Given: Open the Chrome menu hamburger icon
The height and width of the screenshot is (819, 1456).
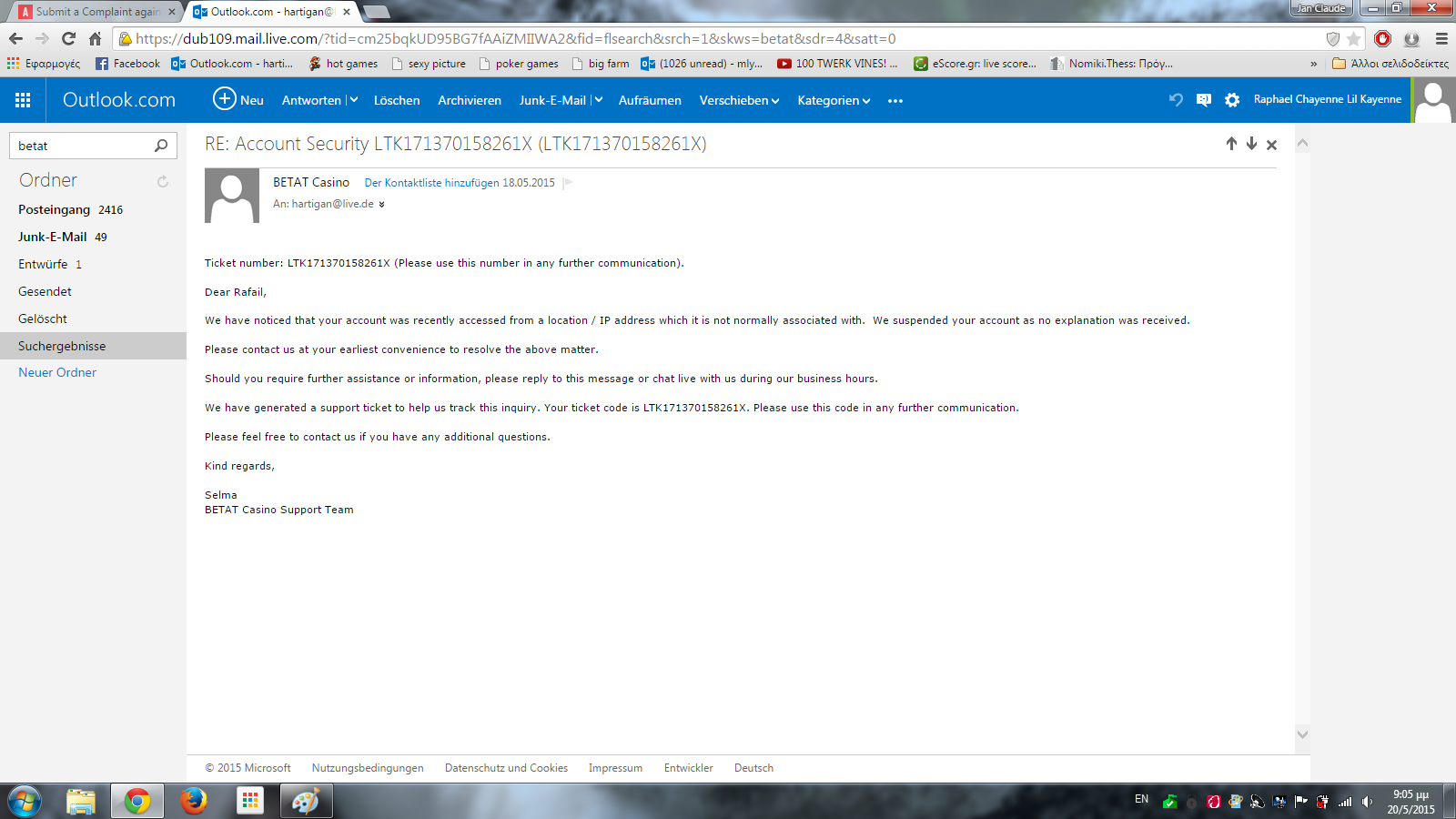Looking at the screenshot, I should click(x=1441, y=38).
